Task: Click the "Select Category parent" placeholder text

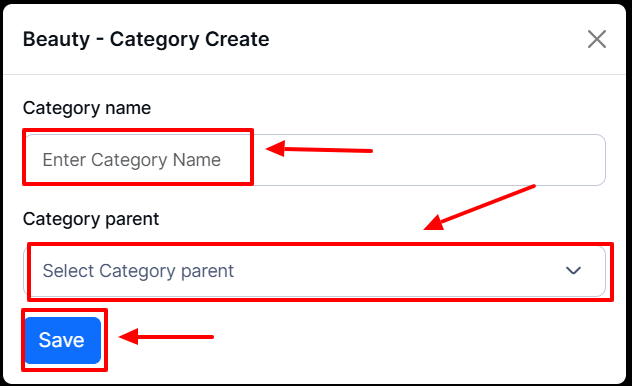Action: tap(138, 271)
